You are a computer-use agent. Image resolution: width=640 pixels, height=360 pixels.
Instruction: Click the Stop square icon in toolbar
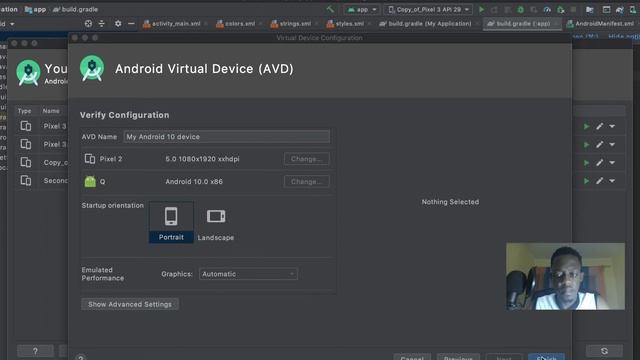573,9
